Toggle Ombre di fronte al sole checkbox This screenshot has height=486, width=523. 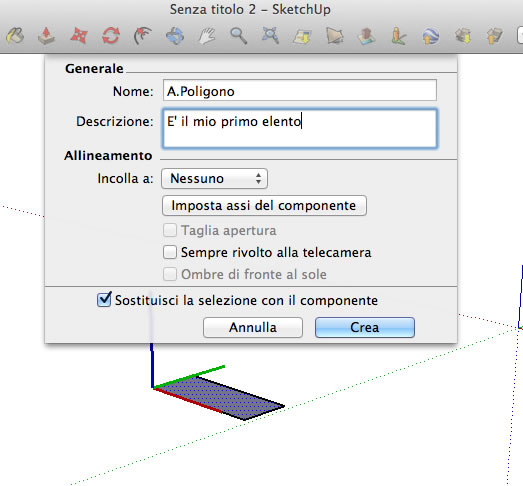[x=170, y=274]
